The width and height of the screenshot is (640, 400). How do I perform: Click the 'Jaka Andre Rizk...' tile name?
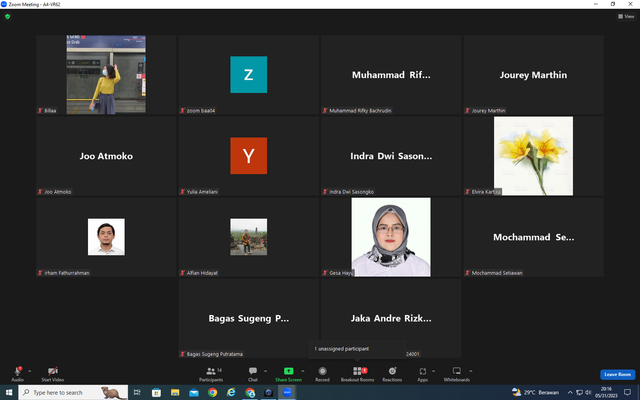(391, 318)
